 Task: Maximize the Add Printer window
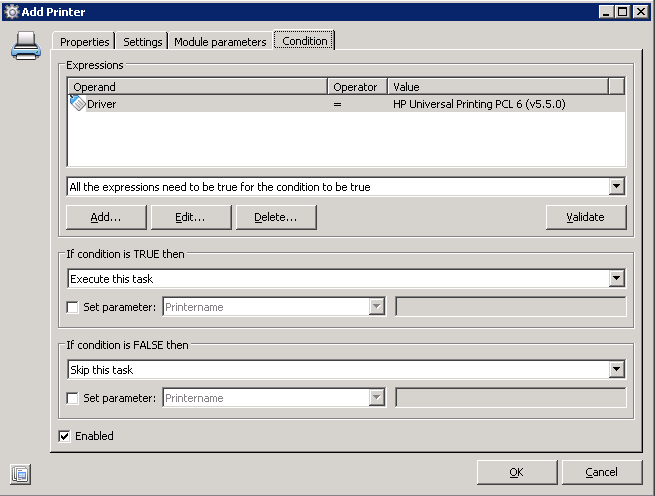(x=622, y=12)
